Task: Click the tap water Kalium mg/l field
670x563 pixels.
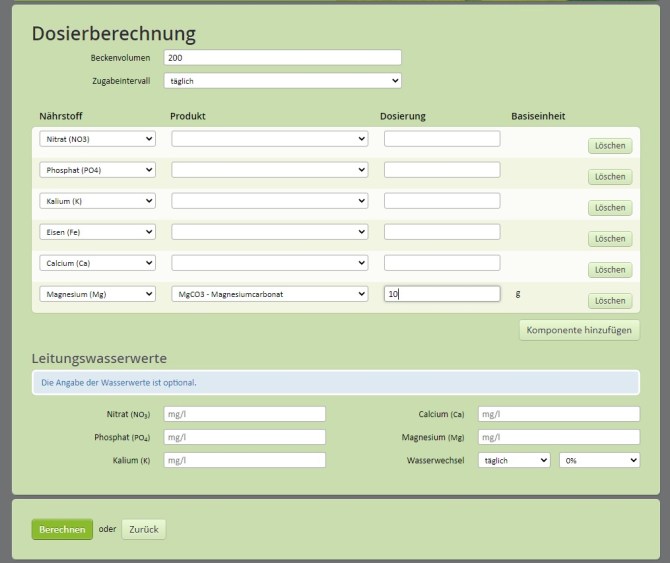Action: [x=244, y=460]
